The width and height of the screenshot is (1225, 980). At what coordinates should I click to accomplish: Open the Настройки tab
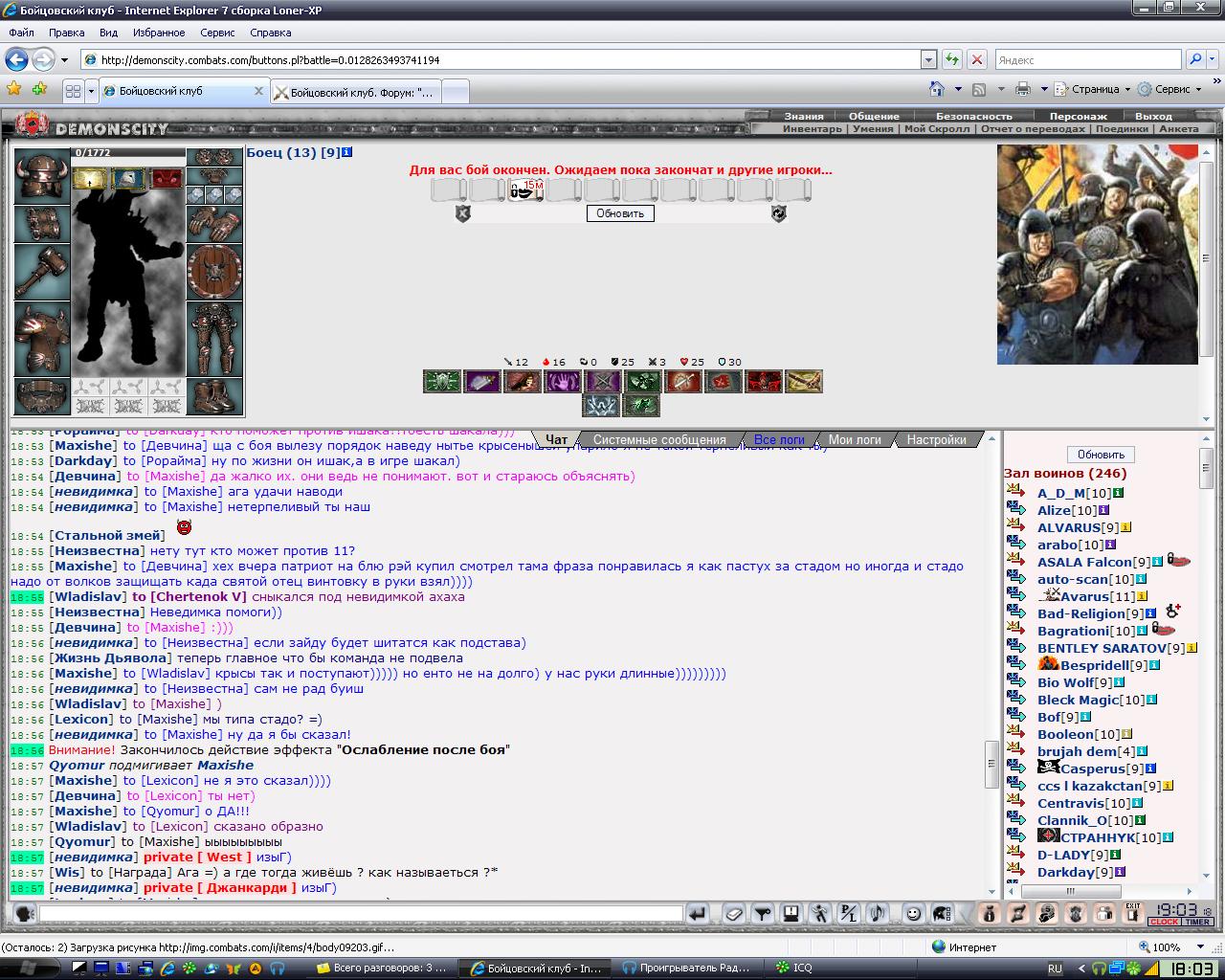[936, 440]
